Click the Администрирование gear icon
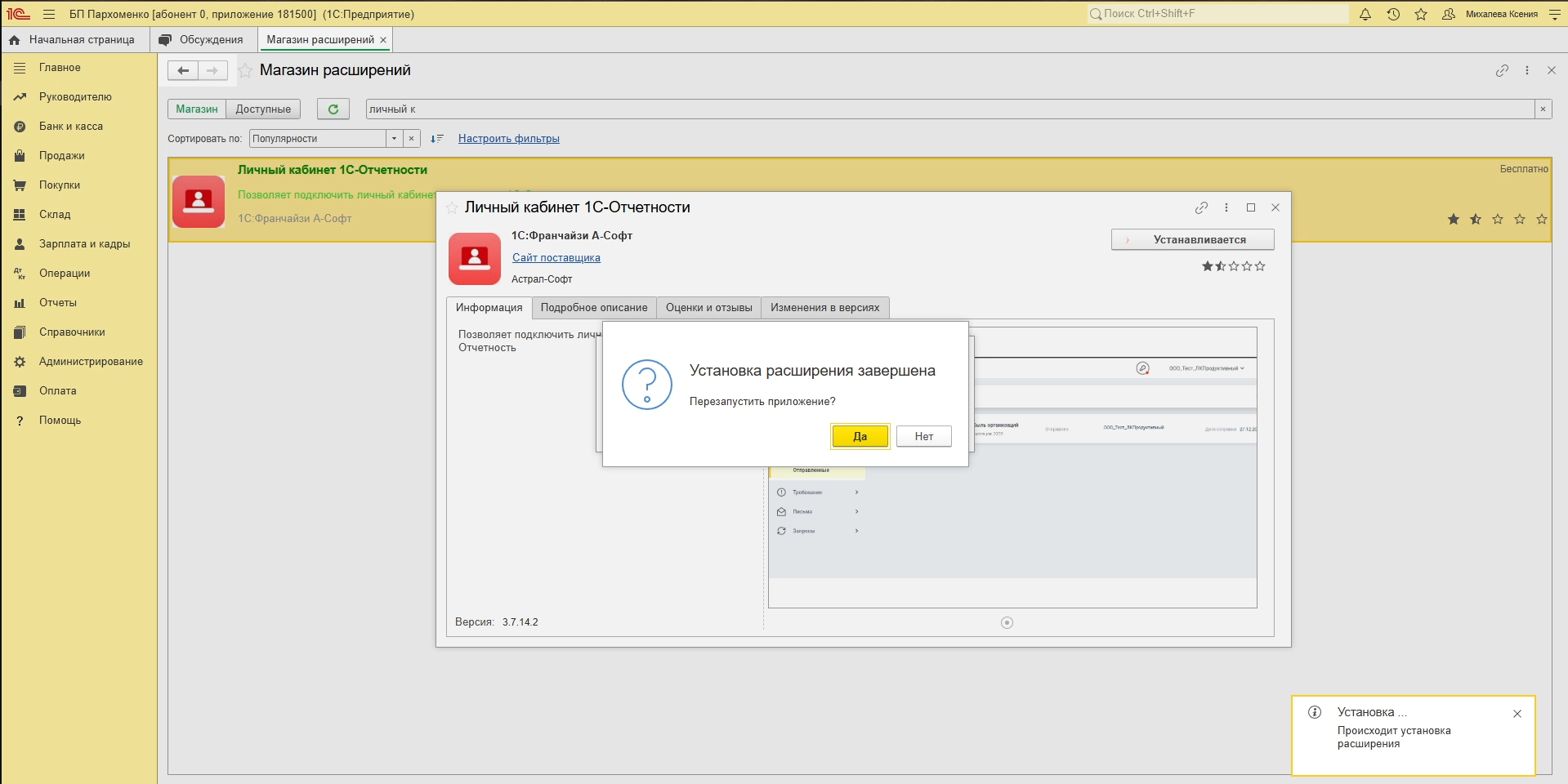The height and width of the screenshot is (784, 1568). 20,362
